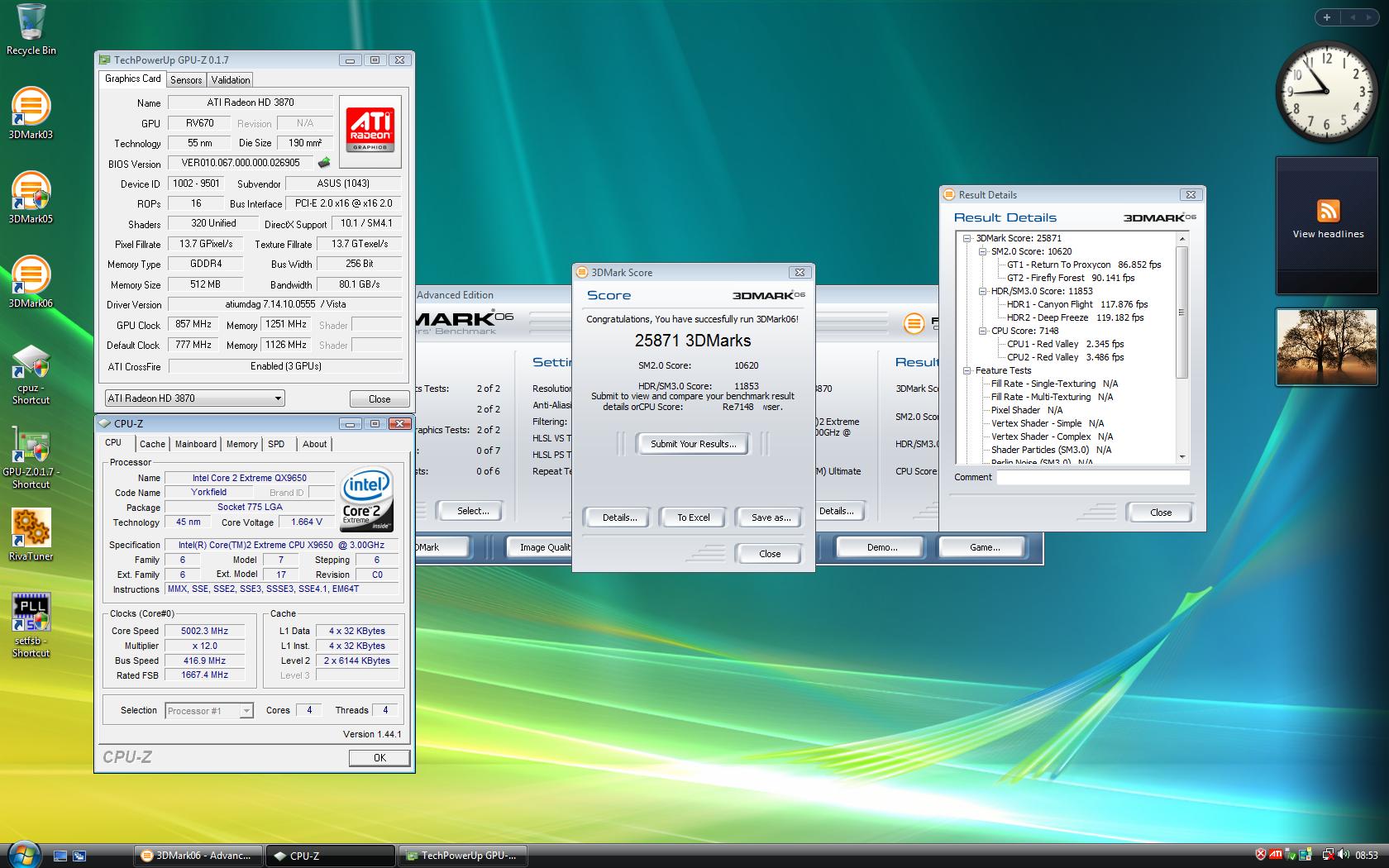1389x868 pixels.
Task: Switch to the Mainboard tab in CPU-Z
Action: point(196,444)
